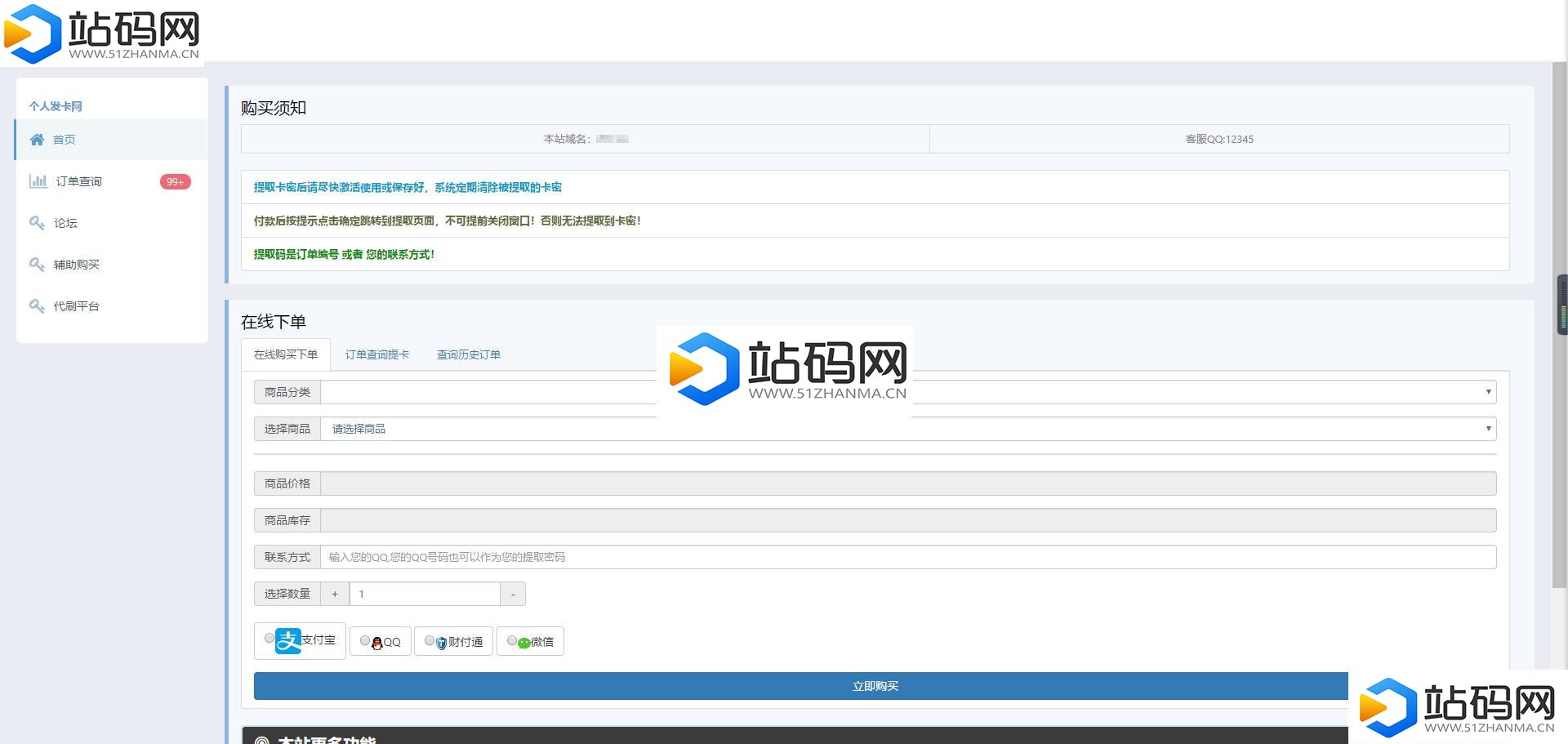
Task: Click the 财付通 shield icon
Action: pyautogui.click(x=441, y=643)
